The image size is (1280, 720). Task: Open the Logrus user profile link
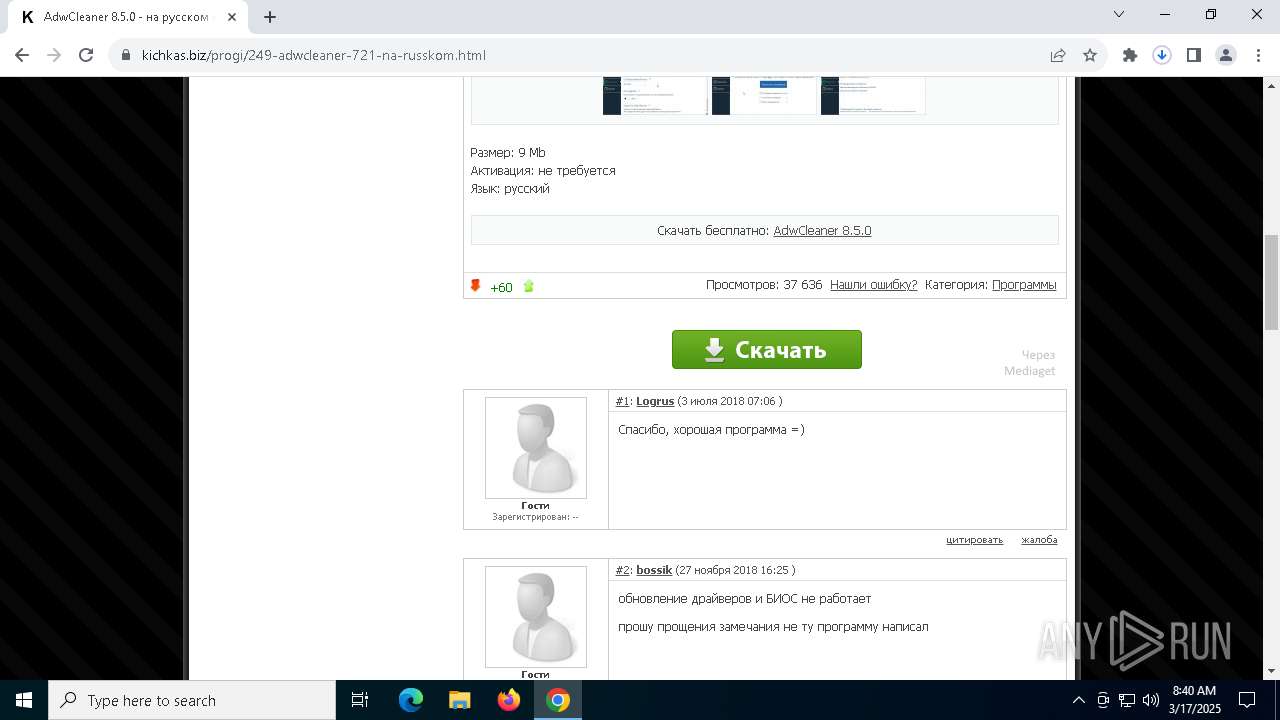pos(655,401)
